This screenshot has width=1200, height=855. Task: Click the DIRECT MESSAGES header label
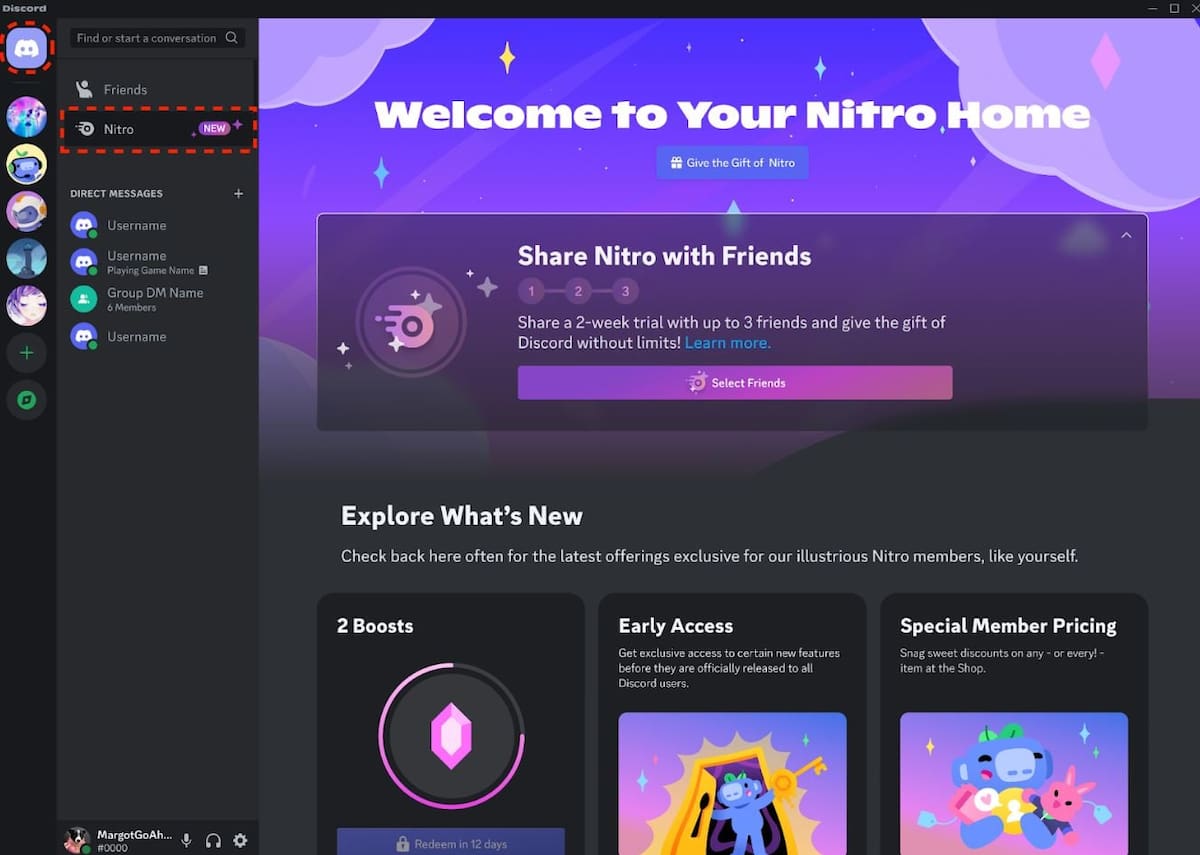(x=116, y=193)
